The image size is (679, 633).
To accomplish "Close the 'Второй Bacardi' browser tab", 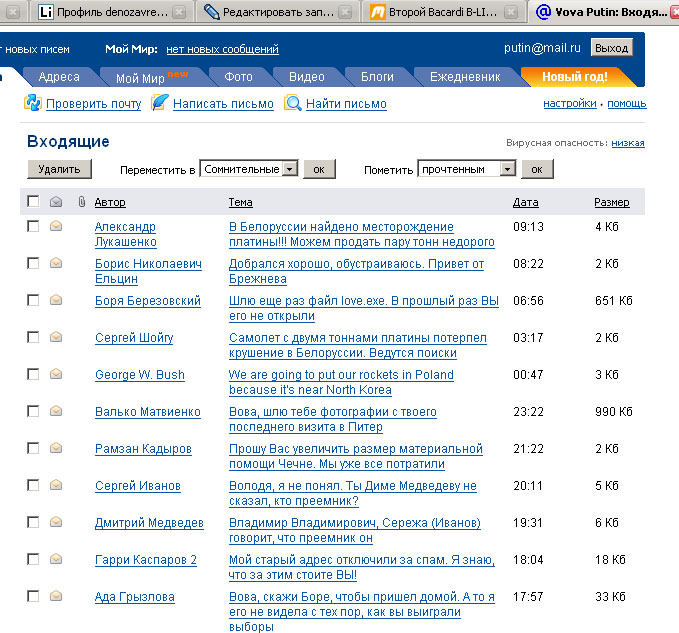I will [511, 12].
